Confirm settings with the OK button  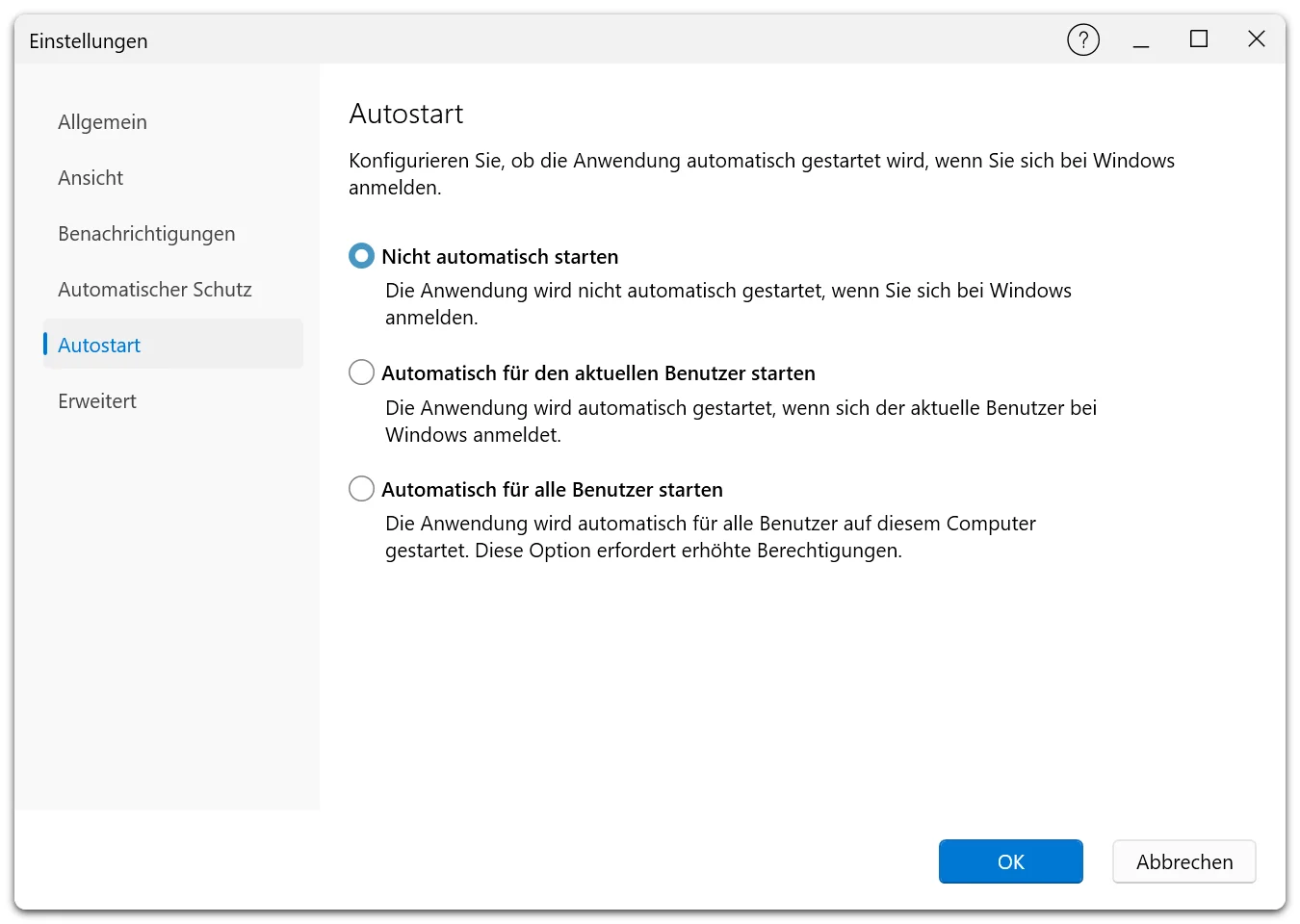(x=1011, y=861)
